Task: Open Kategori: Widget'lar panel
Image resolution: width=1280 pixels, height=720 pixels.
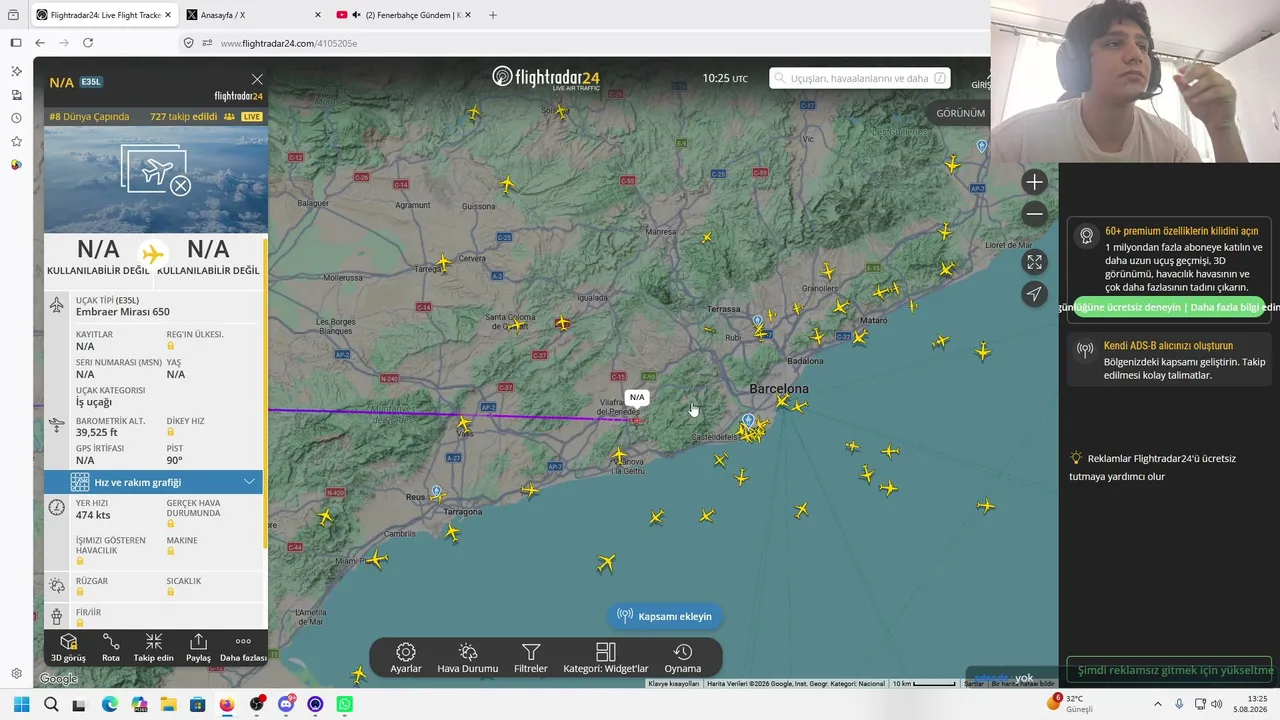Action: 606,659
